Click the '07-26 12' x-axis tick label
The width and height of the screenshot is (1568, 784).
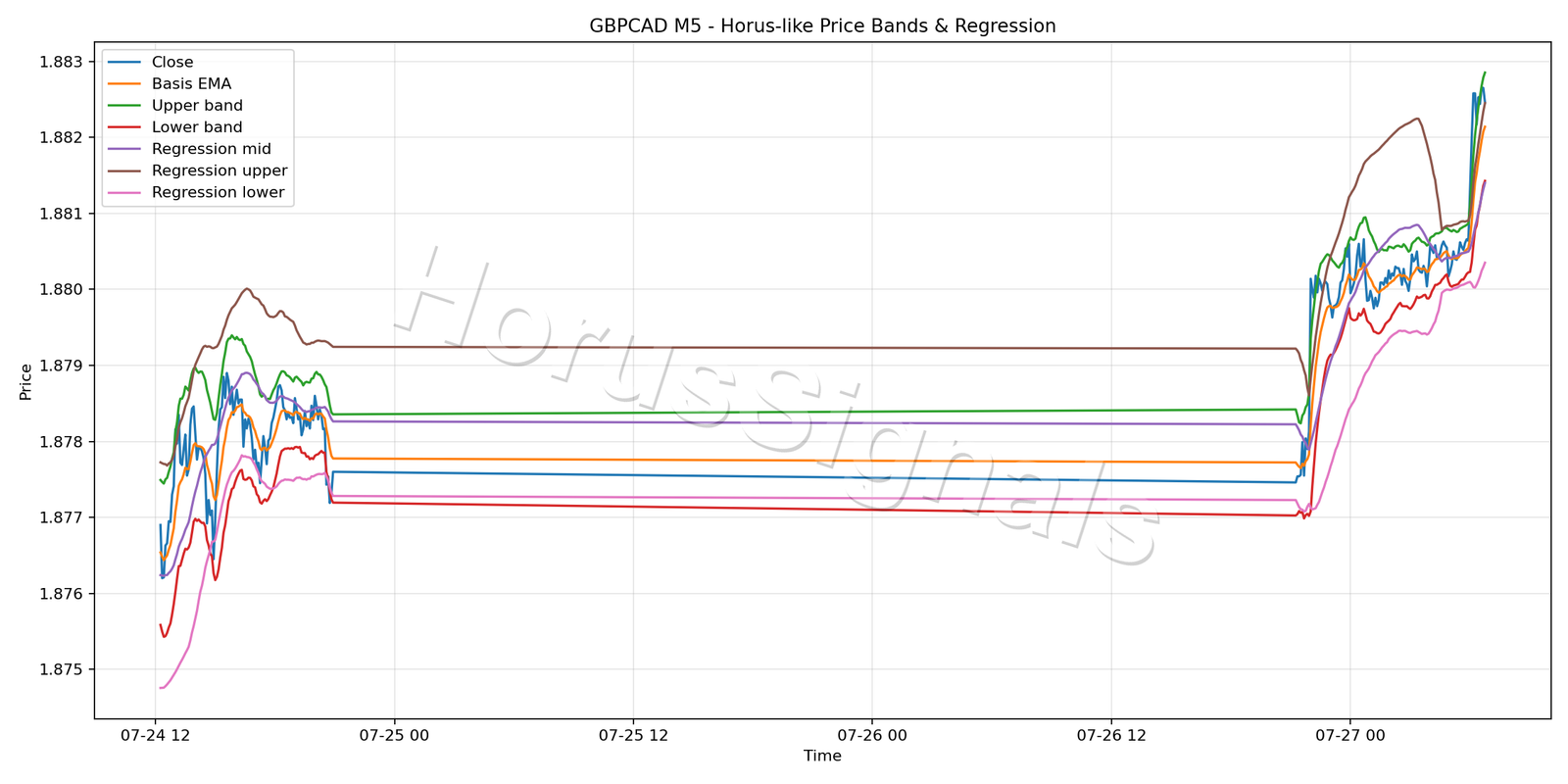[x=1111, y=735]
